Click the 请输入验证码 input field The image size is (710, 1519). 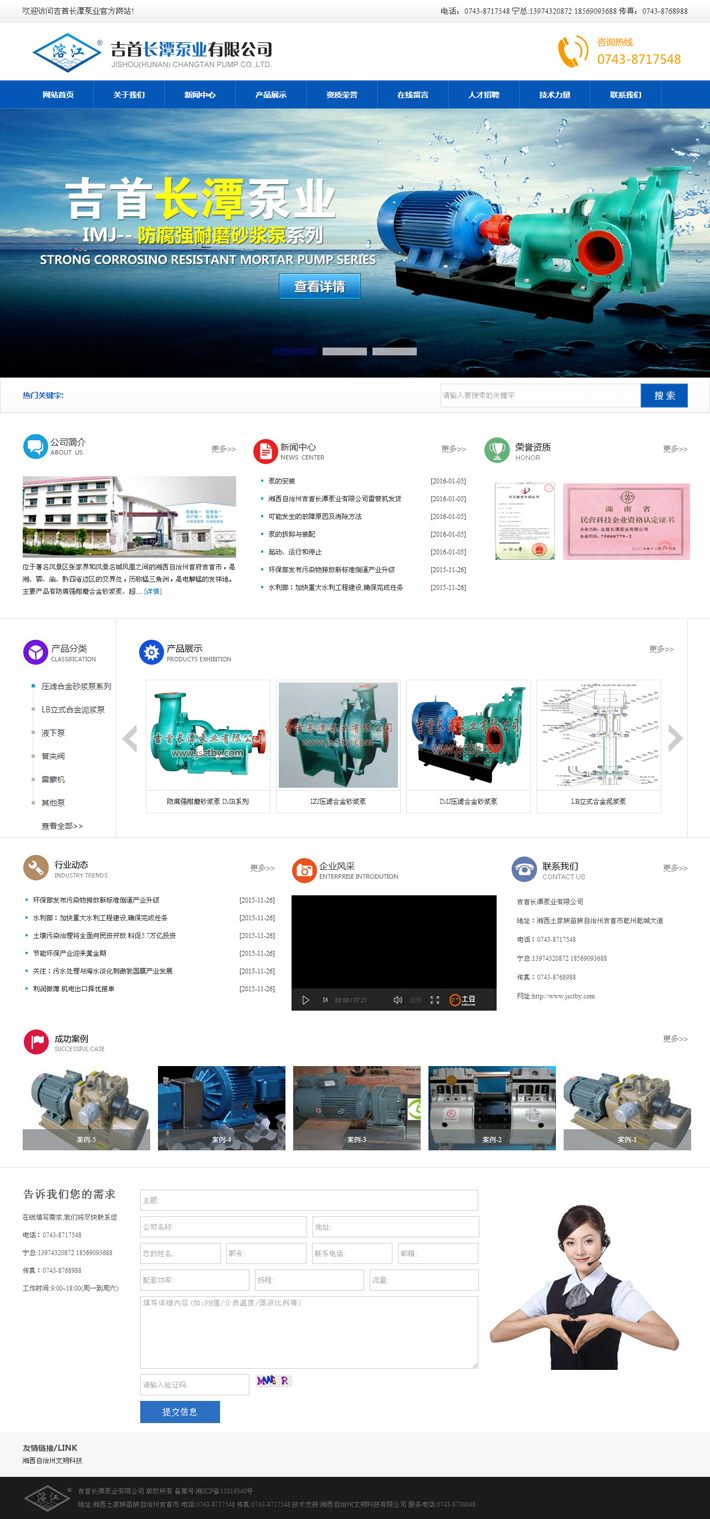click(194, 1384)
